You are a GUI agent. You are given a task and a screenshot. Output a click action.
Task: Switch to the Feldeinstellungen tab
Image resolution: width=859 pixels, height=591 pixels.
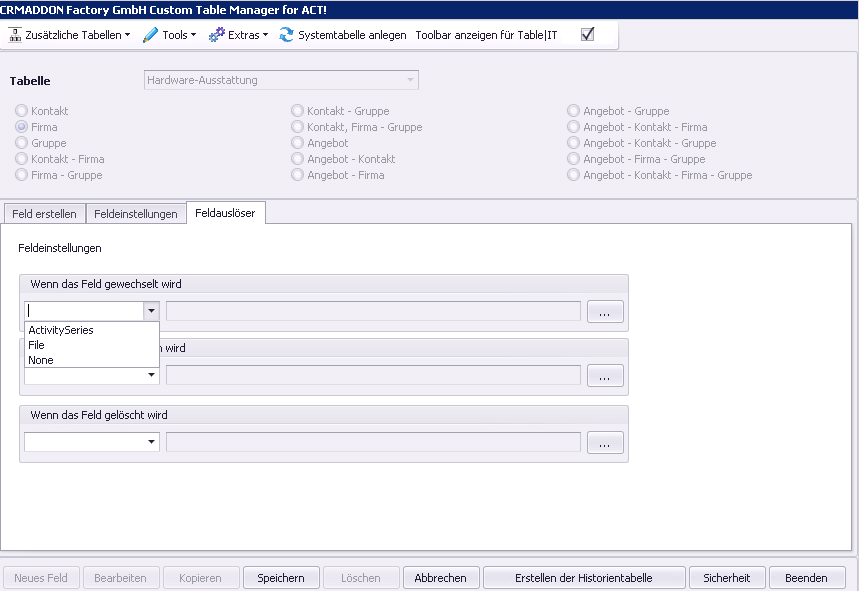coord(136,214)
